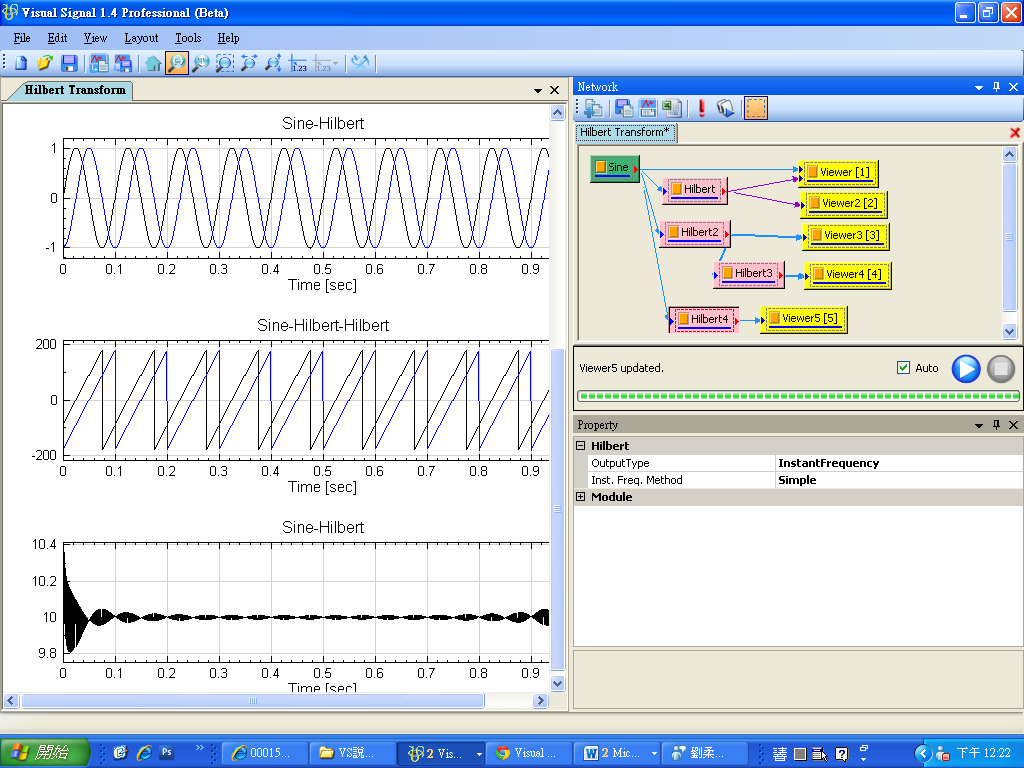1024x768 pixels.
Task: Select the dashed-rectangle zoom region tool
Action: pos(225,63)
